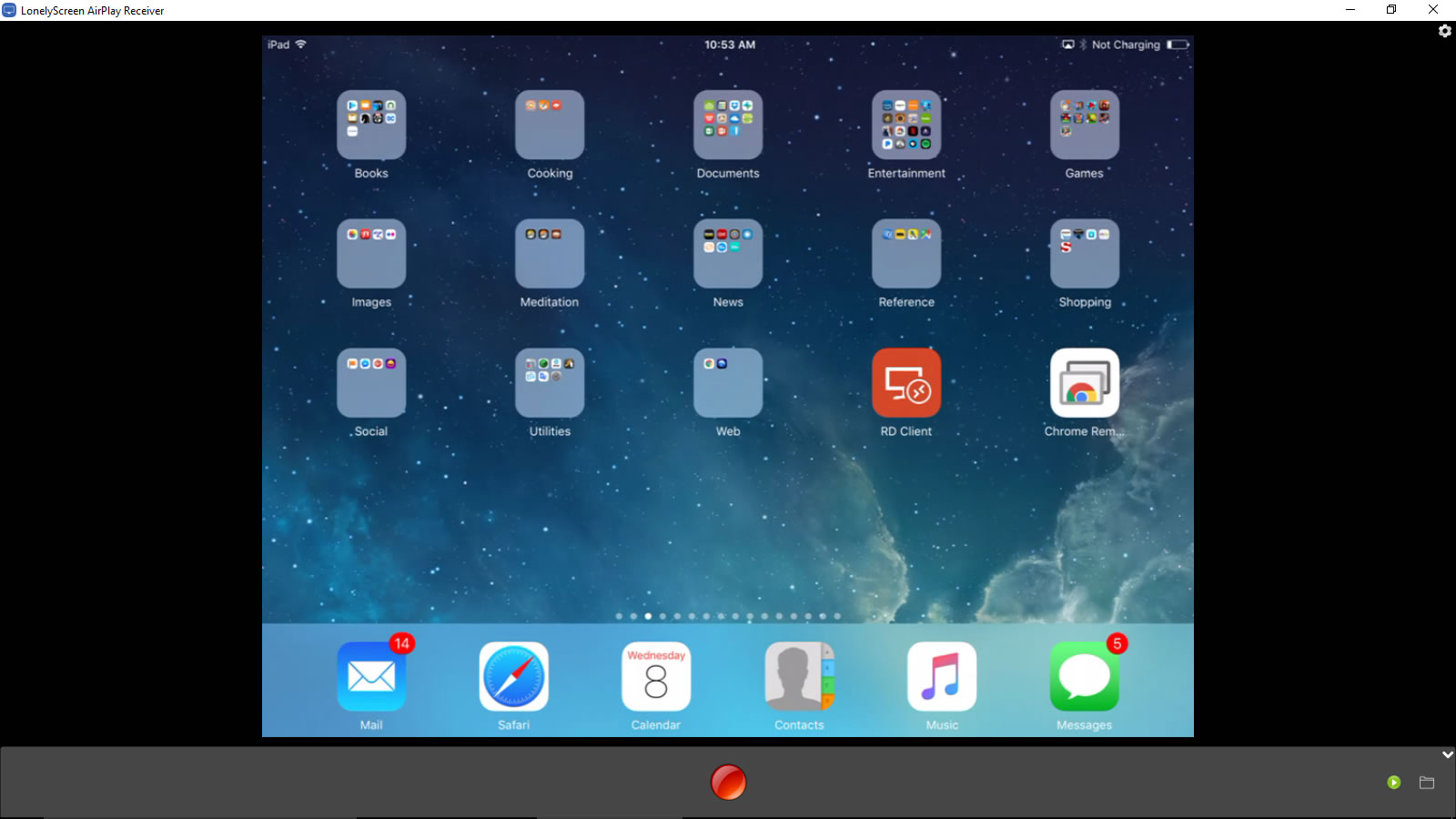Screen dimensions: 1456x819
Task: Open the News folder
Action: pos(728,254)
